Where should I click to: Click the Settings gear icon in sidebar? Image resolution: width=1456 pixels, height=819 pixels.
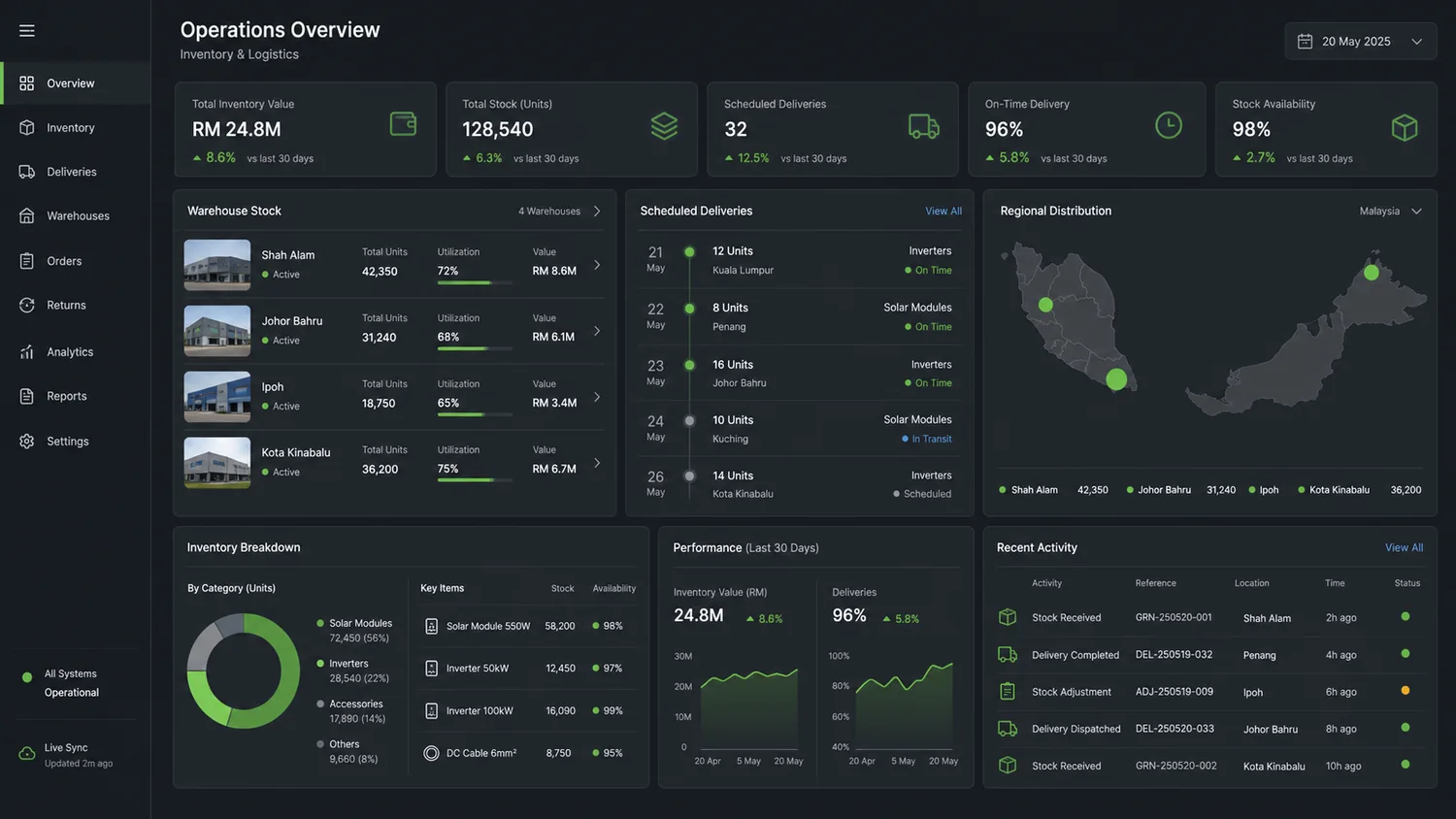coord(27,441)
